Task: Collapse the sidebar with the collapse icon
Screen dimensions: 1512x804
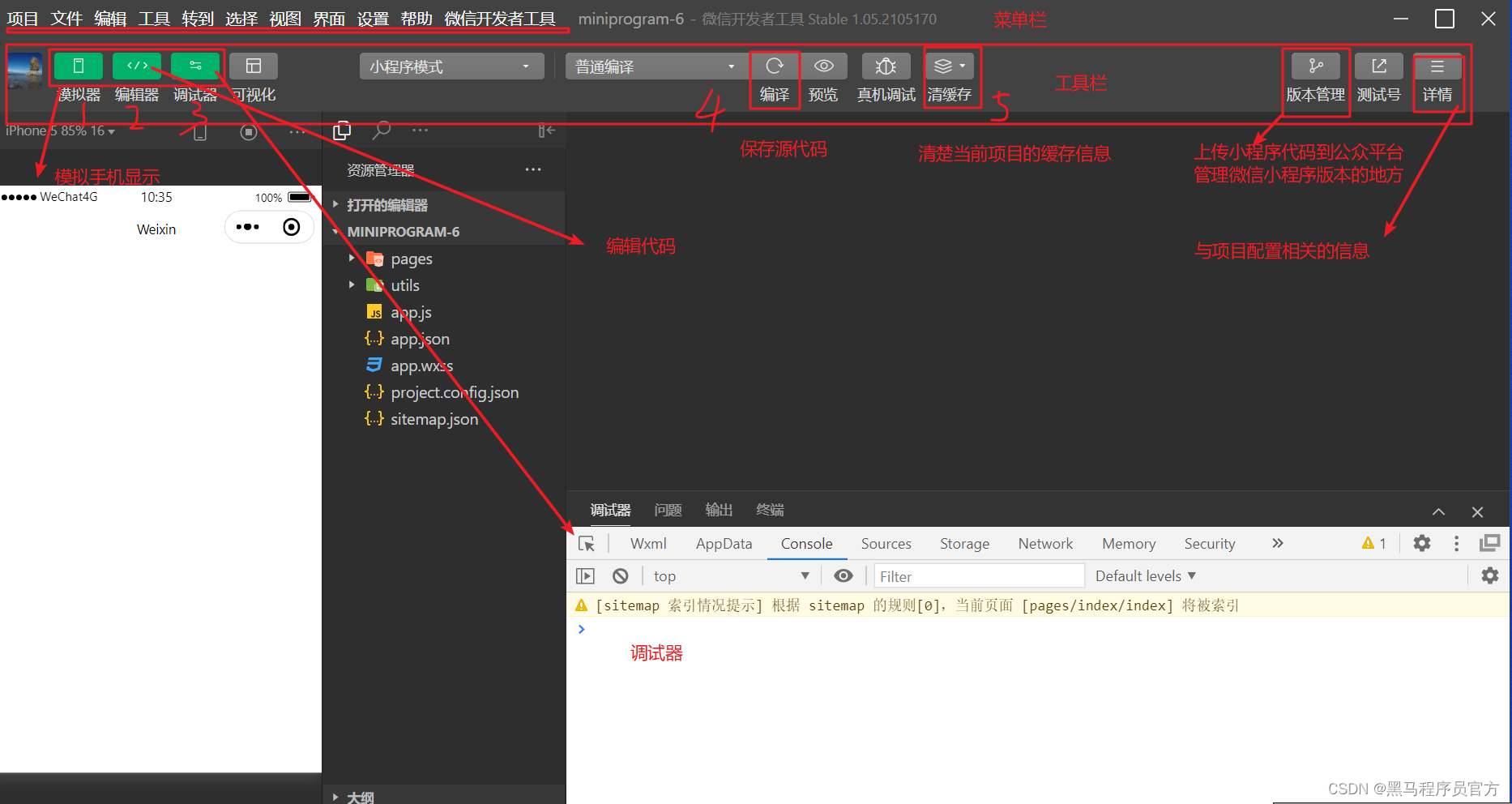Action: coord(547,130)
